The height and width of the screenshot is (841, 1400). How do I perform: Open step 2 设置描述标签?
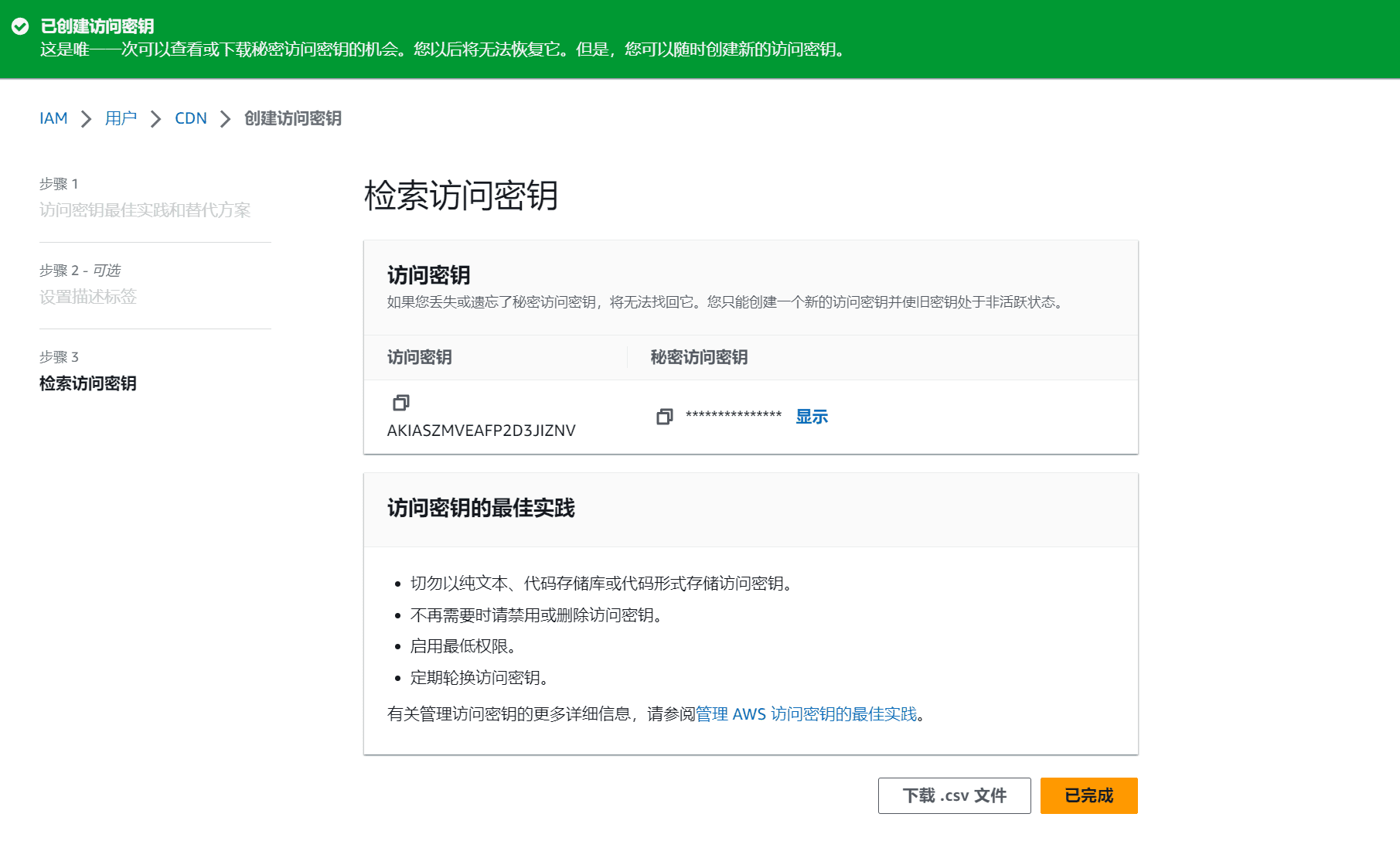click(89, 298)
